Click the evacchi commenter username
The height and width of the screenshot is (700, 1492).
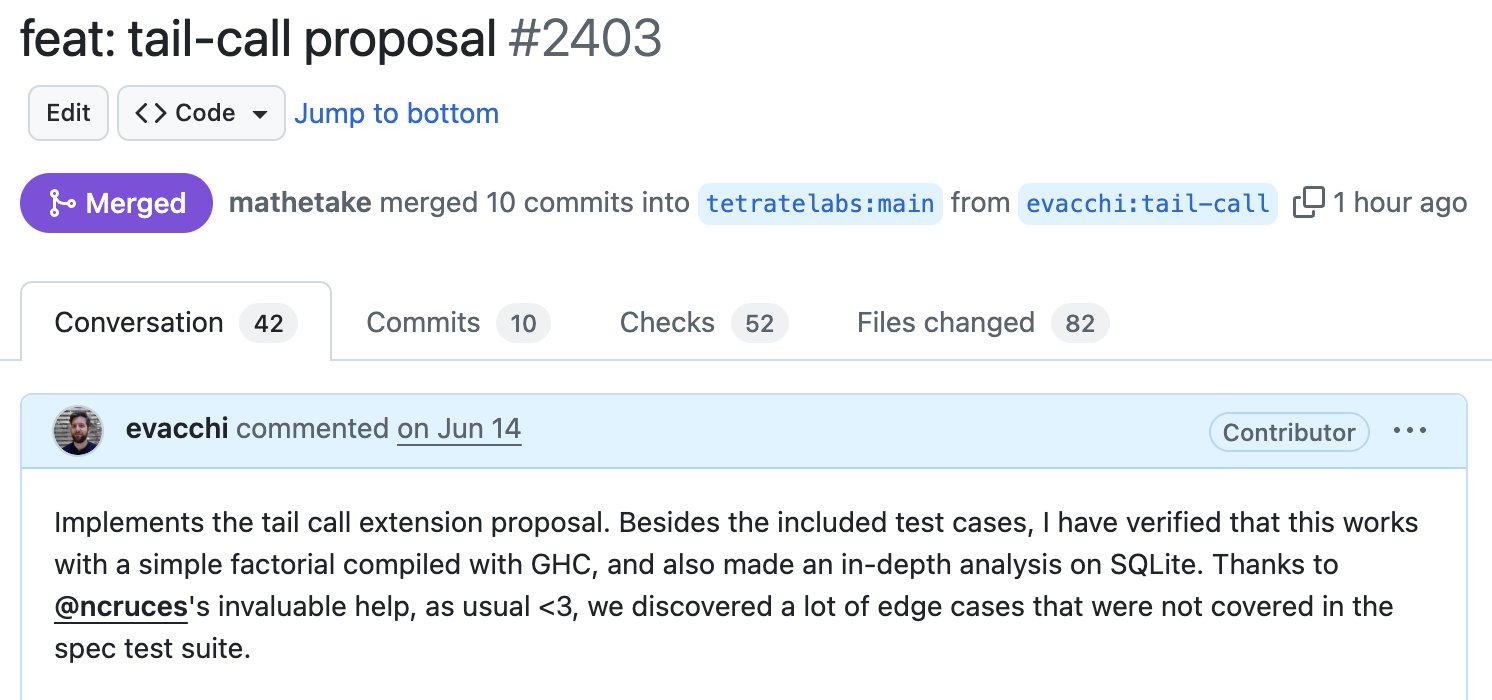pyautogui.click(x=177, y=429)
